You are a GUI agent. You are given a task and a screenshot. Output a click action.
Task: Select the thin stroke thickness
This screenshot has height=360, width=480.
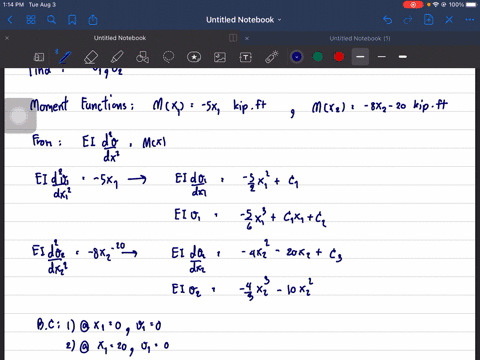[x=382, y=57]
